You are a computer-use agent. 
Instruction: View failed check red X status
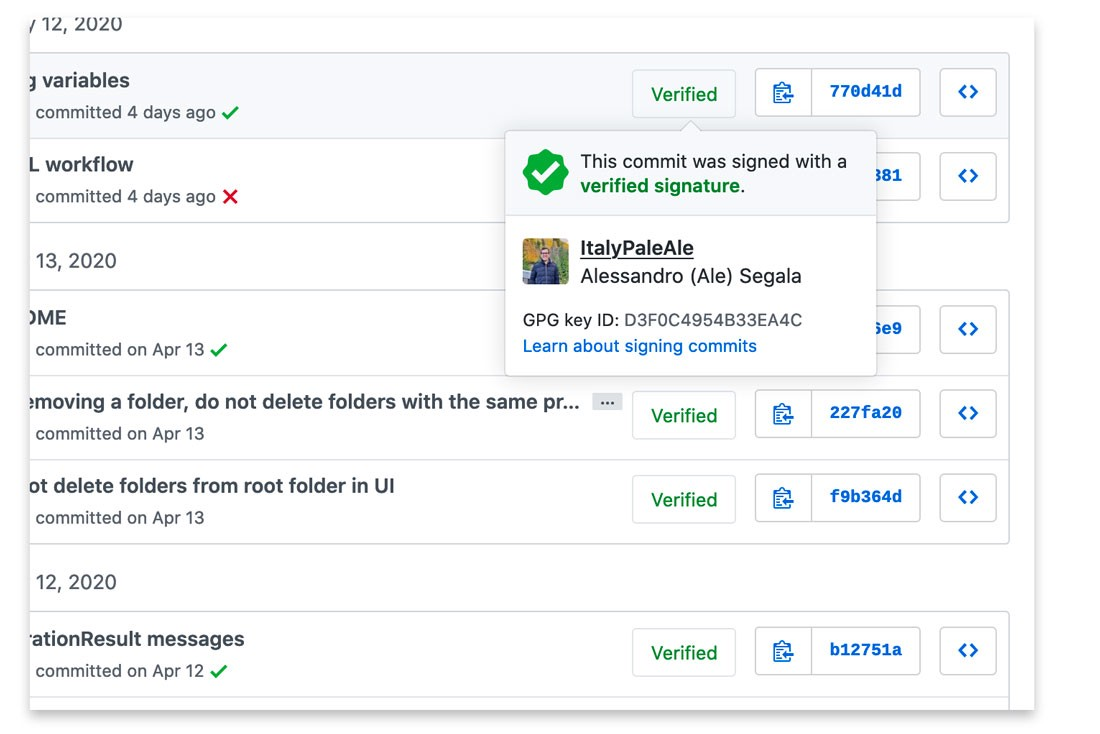click(230, 197)
